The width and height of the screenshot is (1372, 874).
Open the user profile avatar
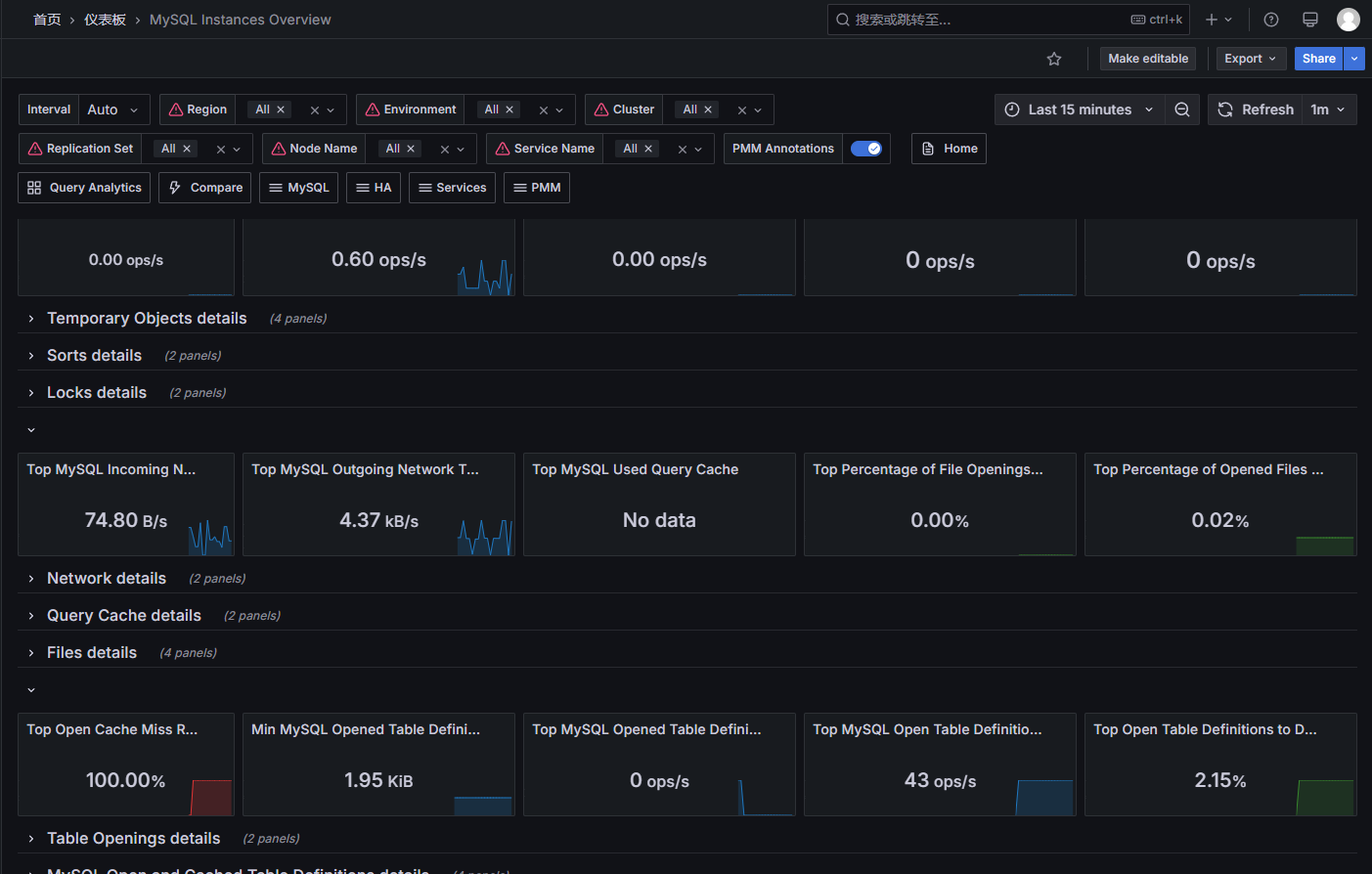(1349, 20)
